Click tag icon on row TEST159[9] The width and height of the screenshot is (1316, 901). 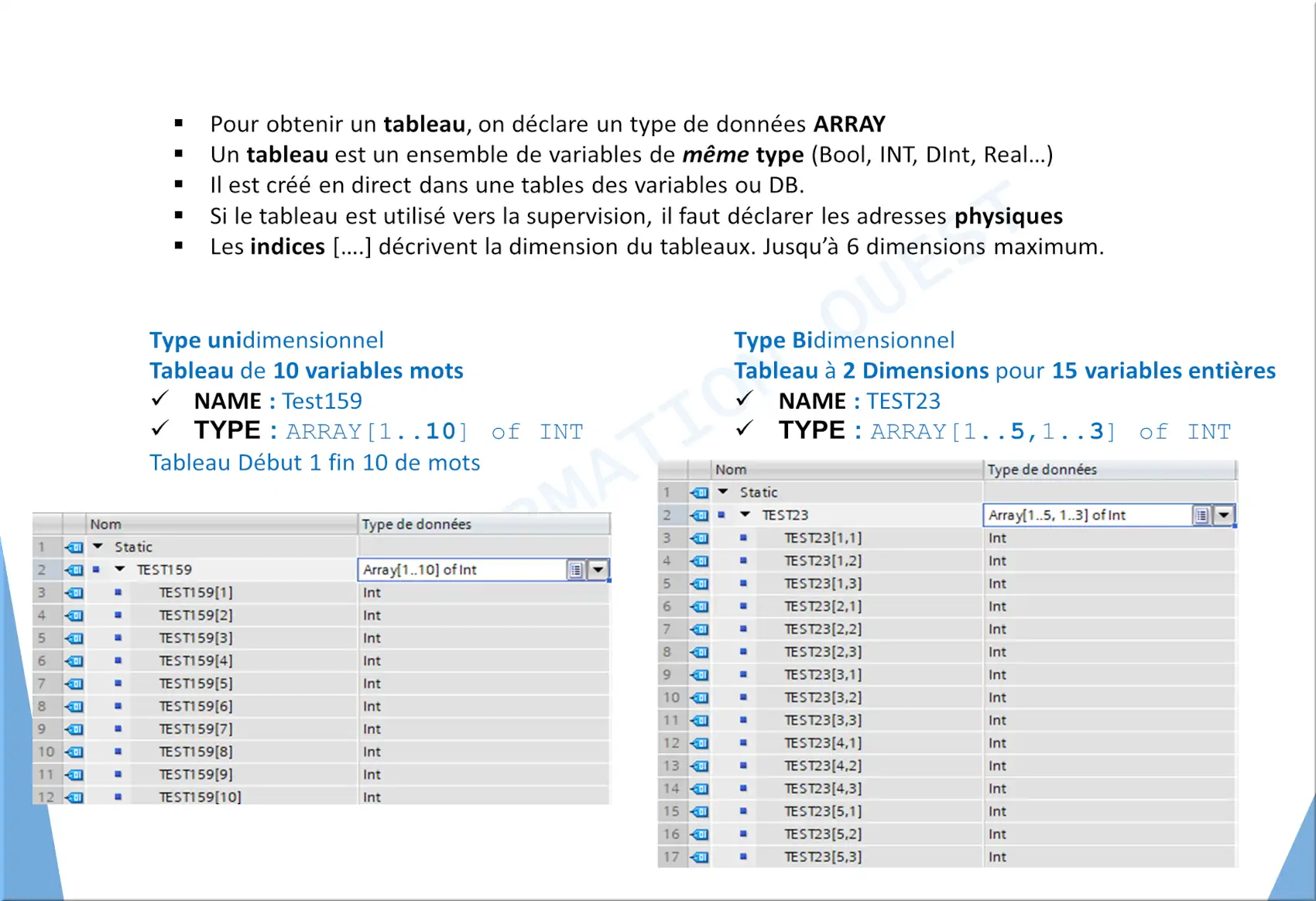75,774
